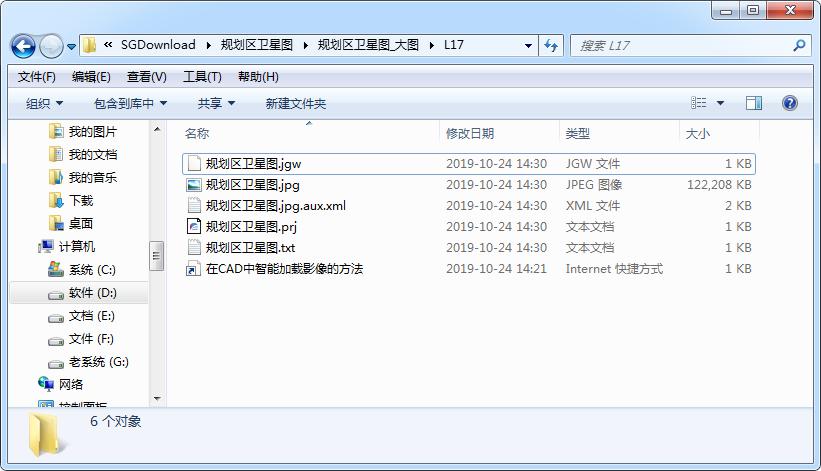
Task: Toggle the preview pane icon
Action: [x=754, y=103]
